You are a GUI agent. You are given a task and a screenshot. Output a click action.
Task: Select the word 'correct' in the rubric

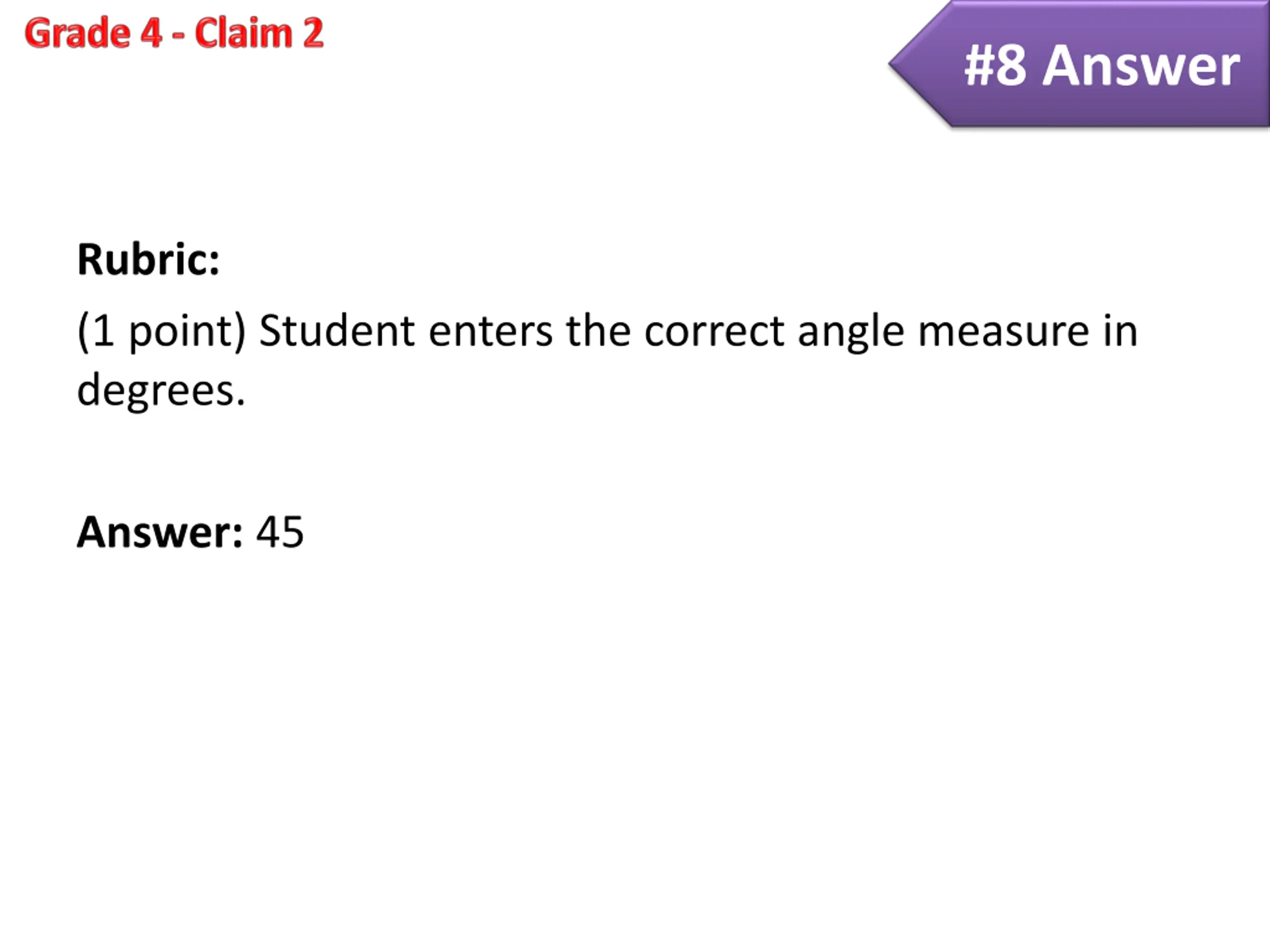pos(714,332)
